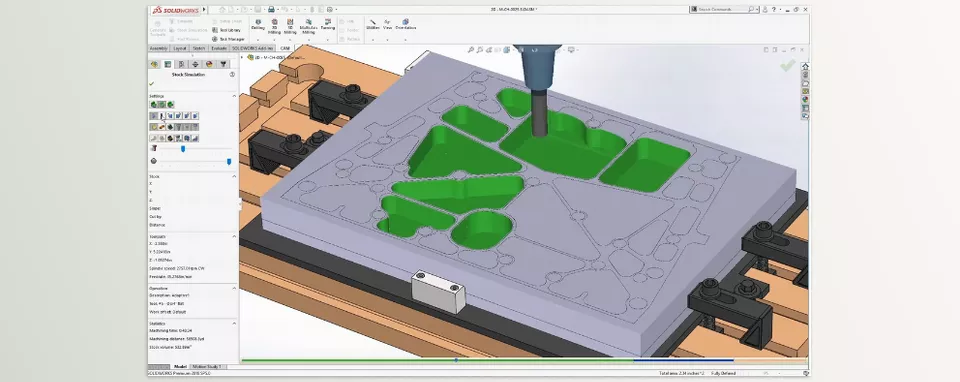
Task: Toggle the first button in the third Settings row
Action: pyautogui.click(x=154, y=127)
